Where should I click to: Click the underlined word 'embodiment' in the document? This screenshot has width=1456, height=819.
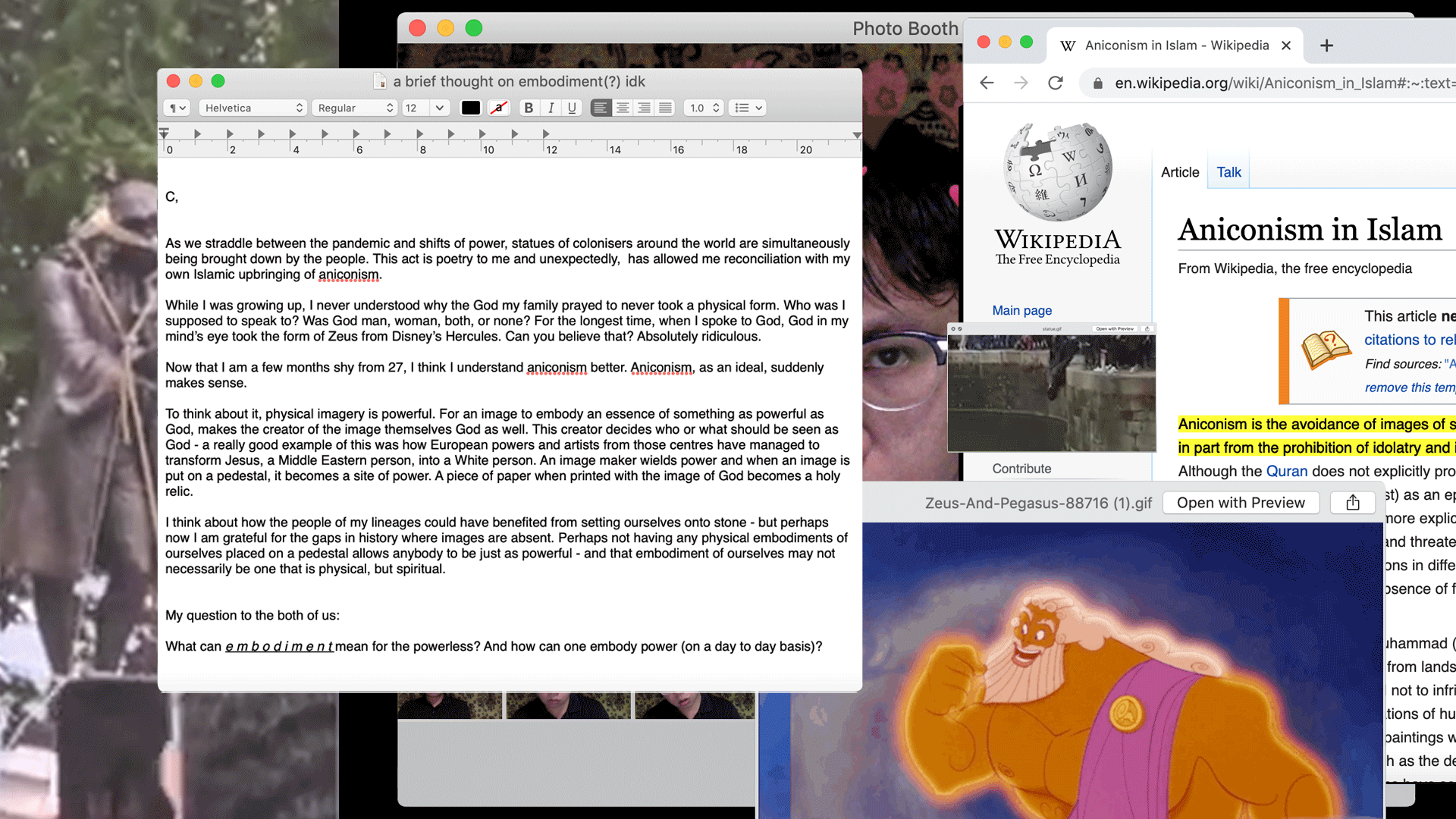tap(279, 646)
